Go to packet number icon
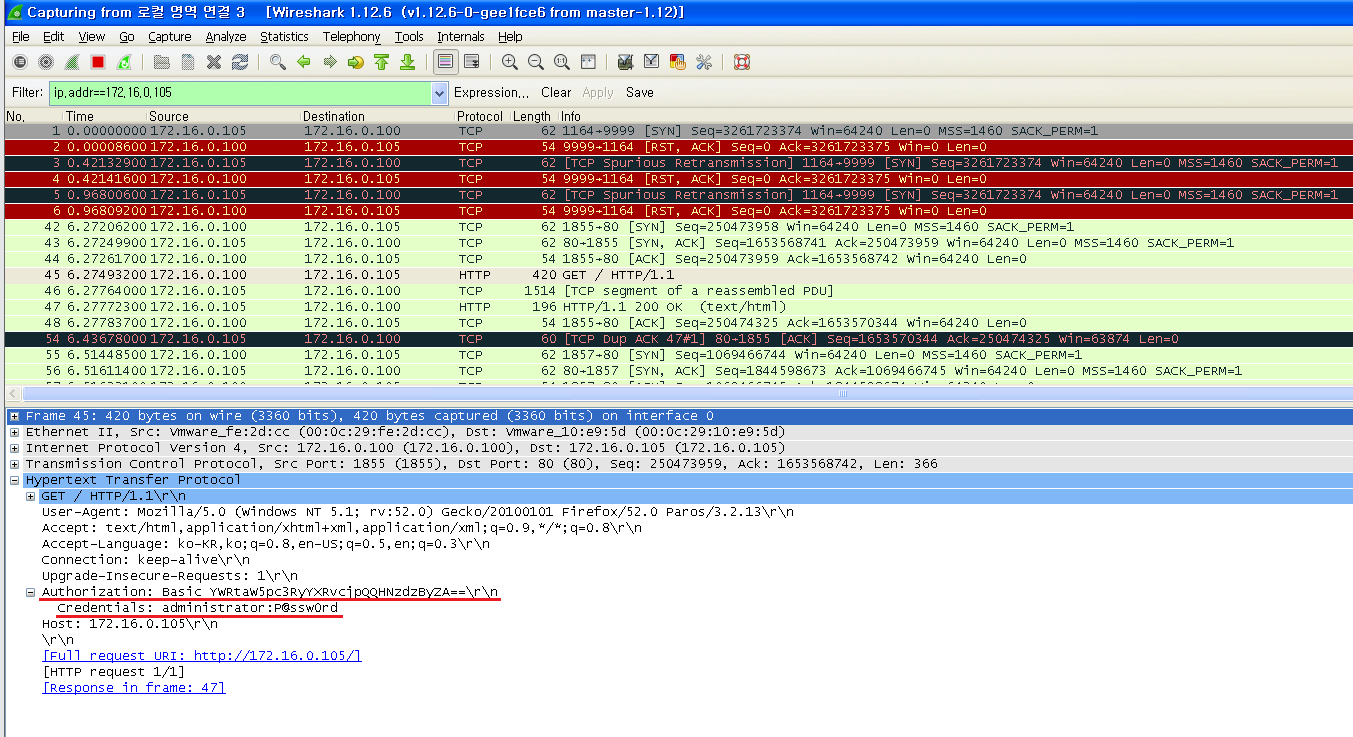 coord(356,62)
